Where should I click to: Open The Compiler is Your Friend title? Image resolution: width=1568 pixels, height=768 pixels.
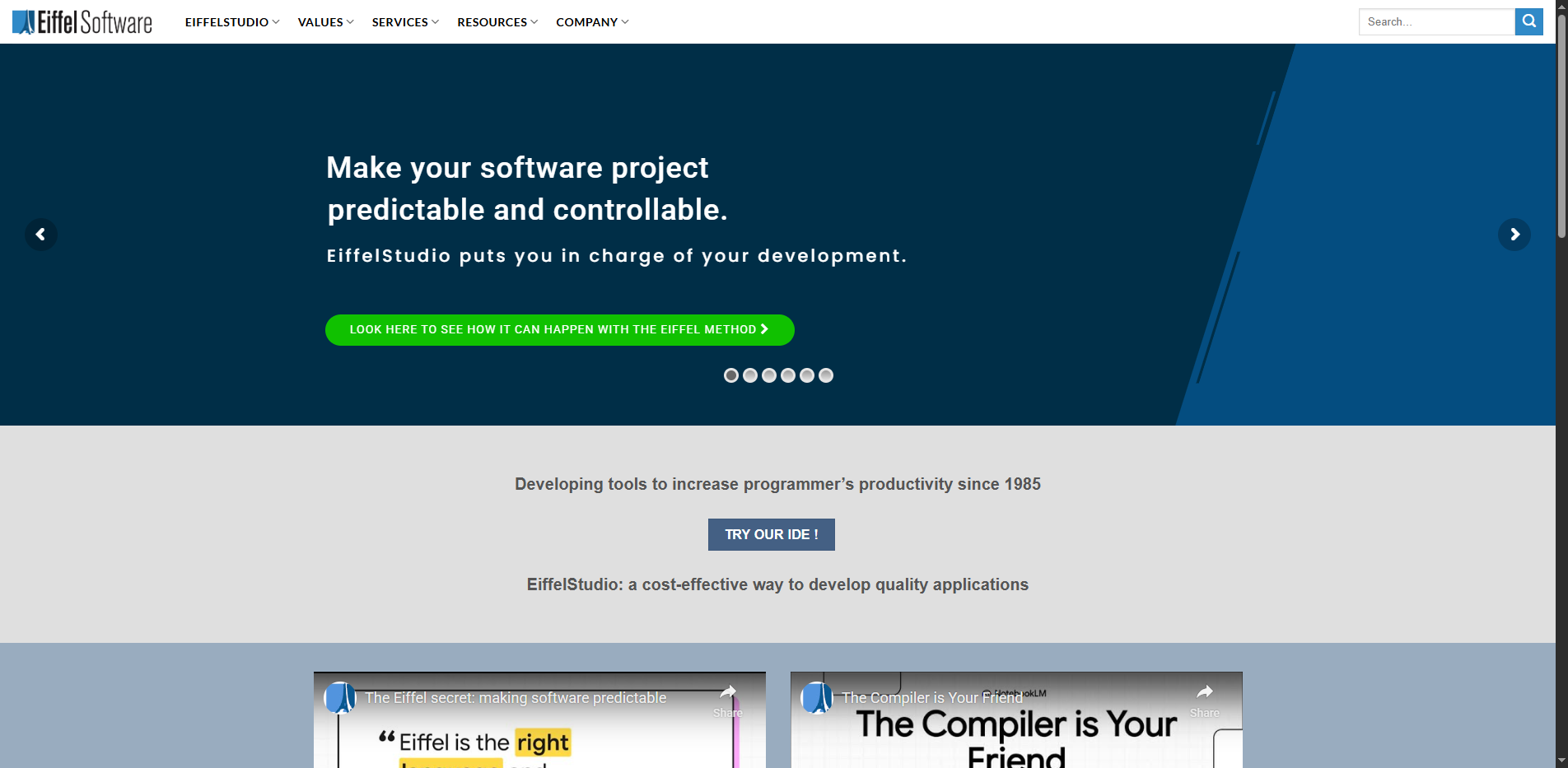point(931,698)
